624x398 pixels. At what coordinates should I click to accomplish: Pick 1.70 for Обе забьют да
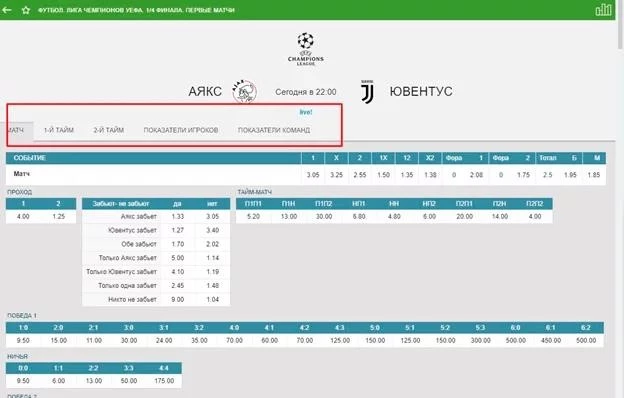point(177,244)
